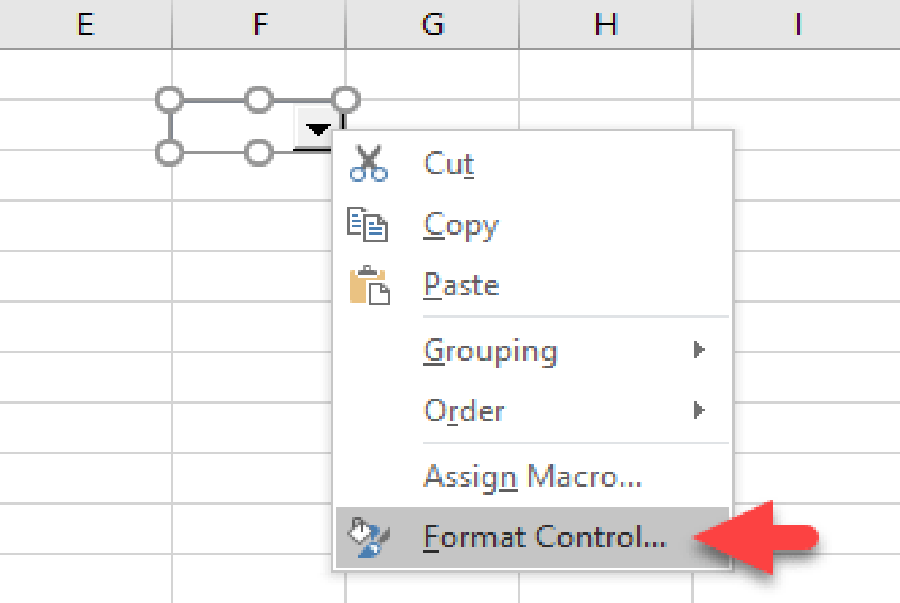Click the Copy documents icon
Screen dimensions: 900x603
point(368,224)
